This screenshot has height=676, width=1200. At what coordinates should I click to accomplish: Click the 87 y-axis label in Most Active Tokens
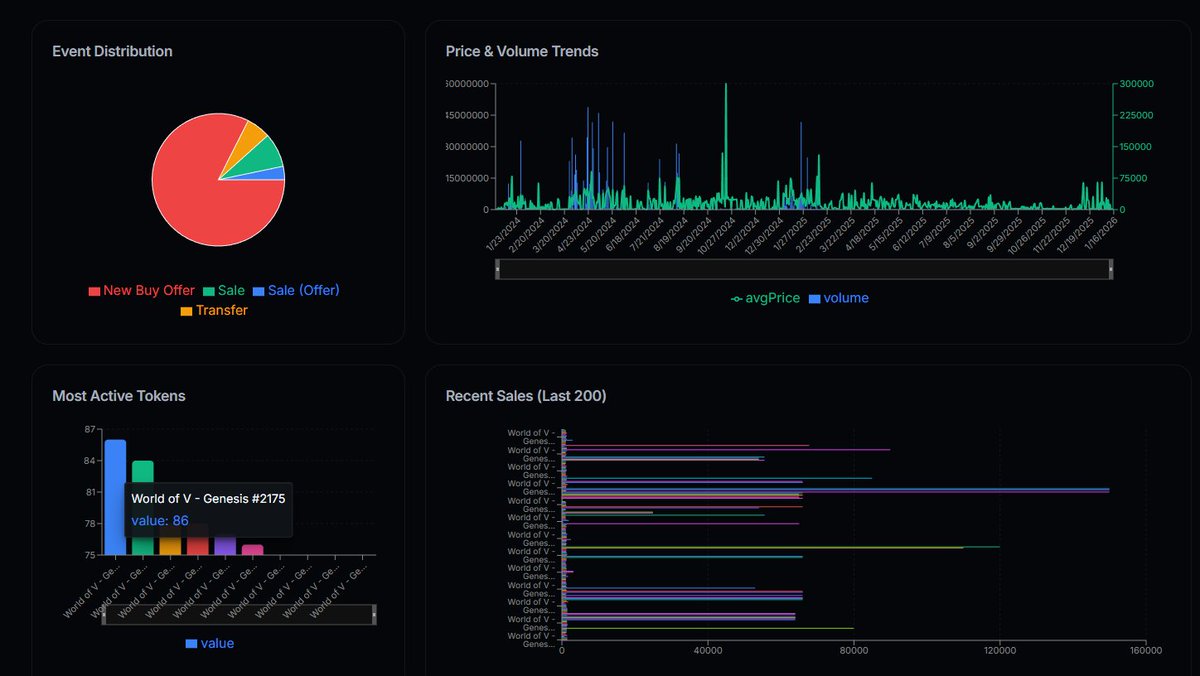coord(91,430)
